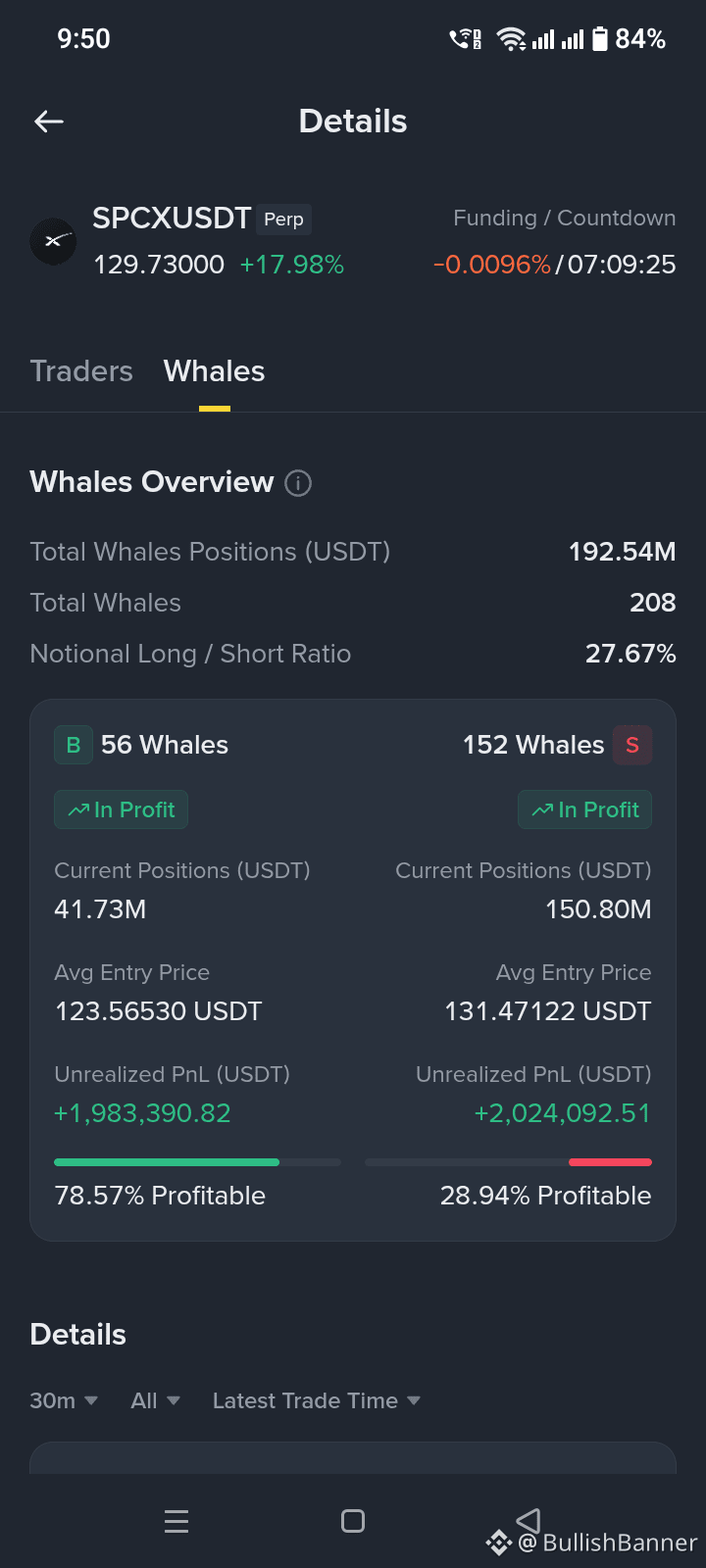Open the 30m timeframe dropdown

tap(64, 1400)
